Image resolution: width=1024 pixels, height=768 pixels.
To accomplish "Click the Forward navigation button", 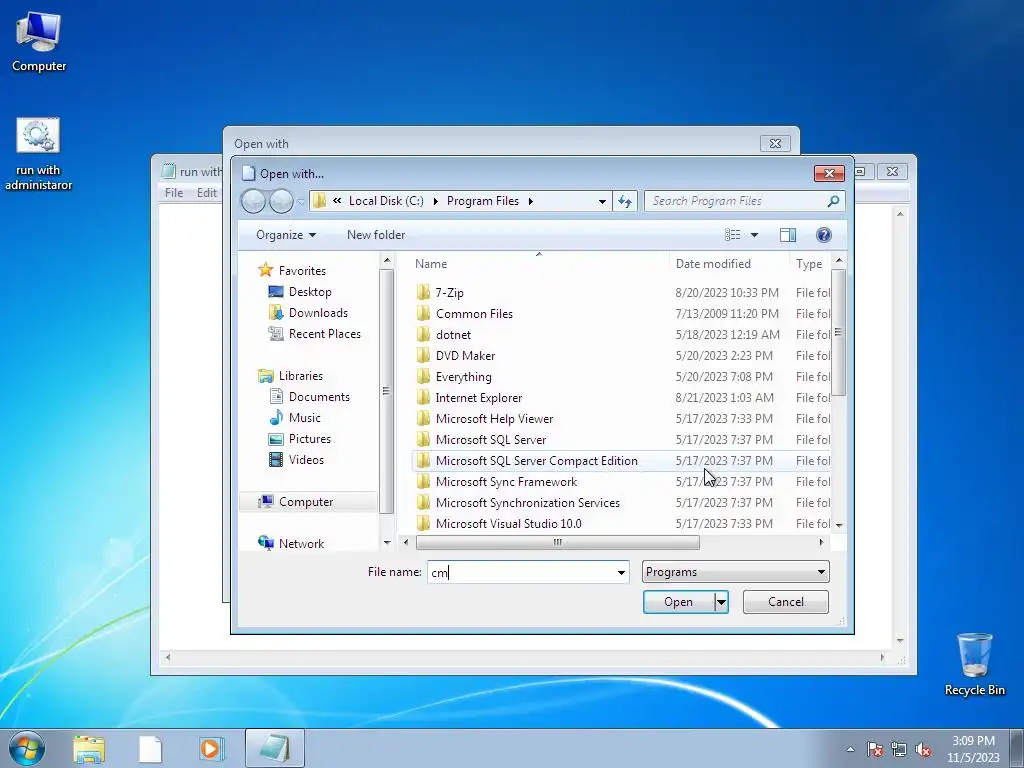I will (281, 201).
